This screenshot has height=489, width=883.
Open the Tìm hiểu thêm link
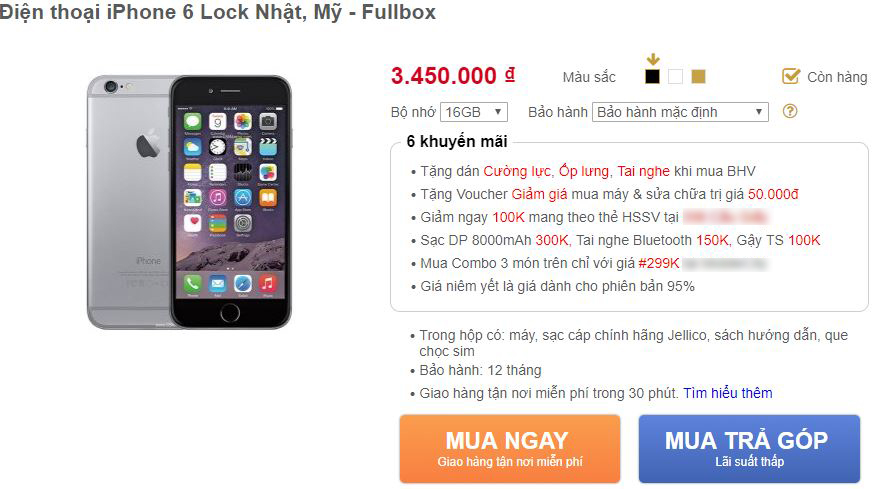[728, 393]
